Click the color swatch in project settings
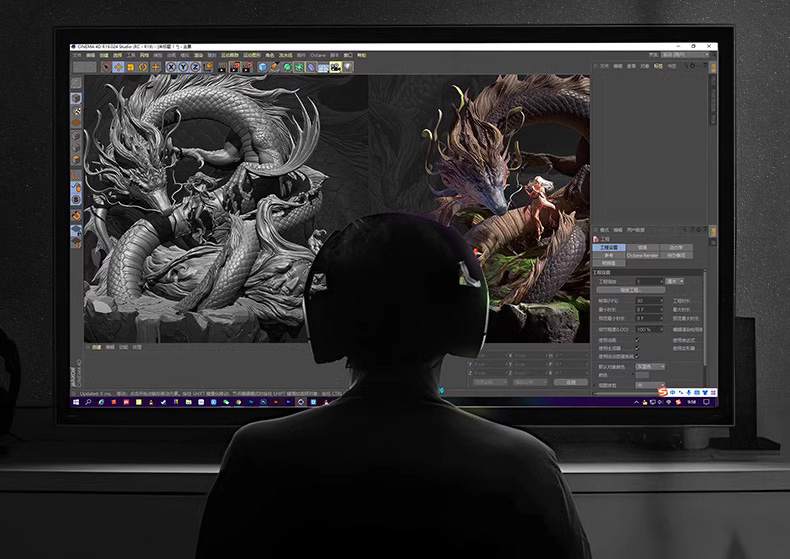790x559 pixels. tap(642, 375)
